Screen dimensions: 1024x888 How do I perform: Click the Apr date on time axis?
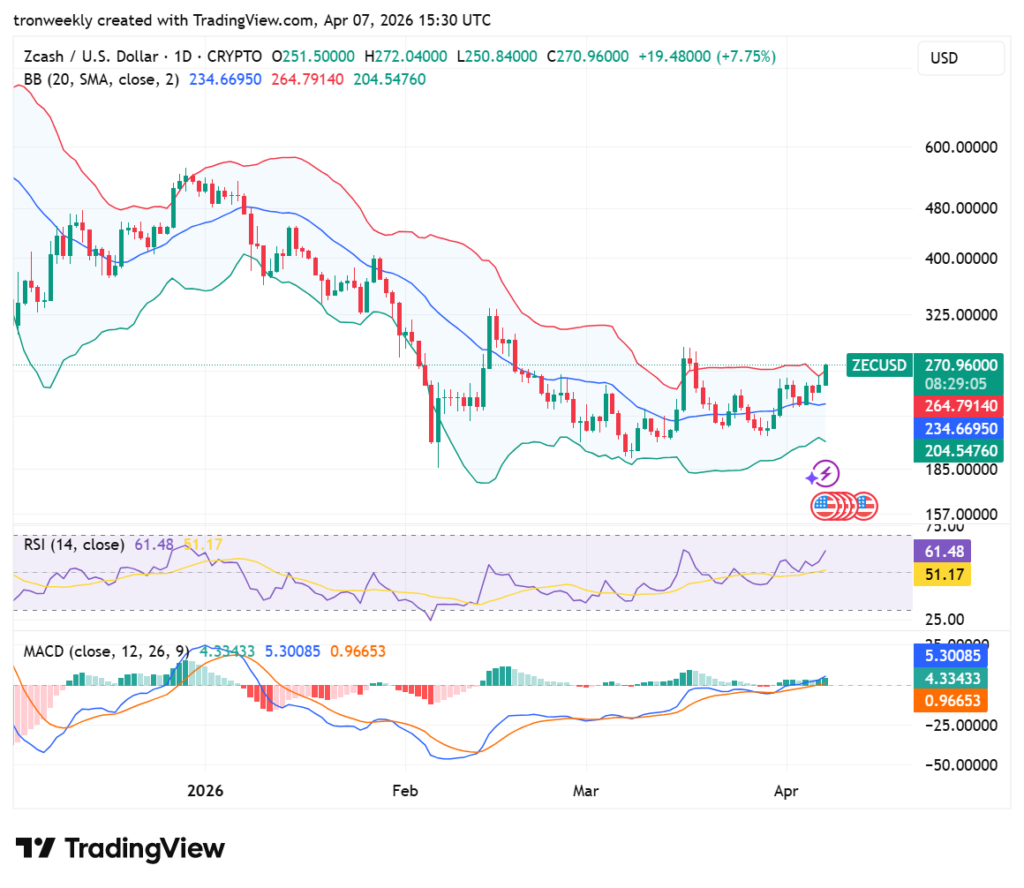[x=788, y=790]
